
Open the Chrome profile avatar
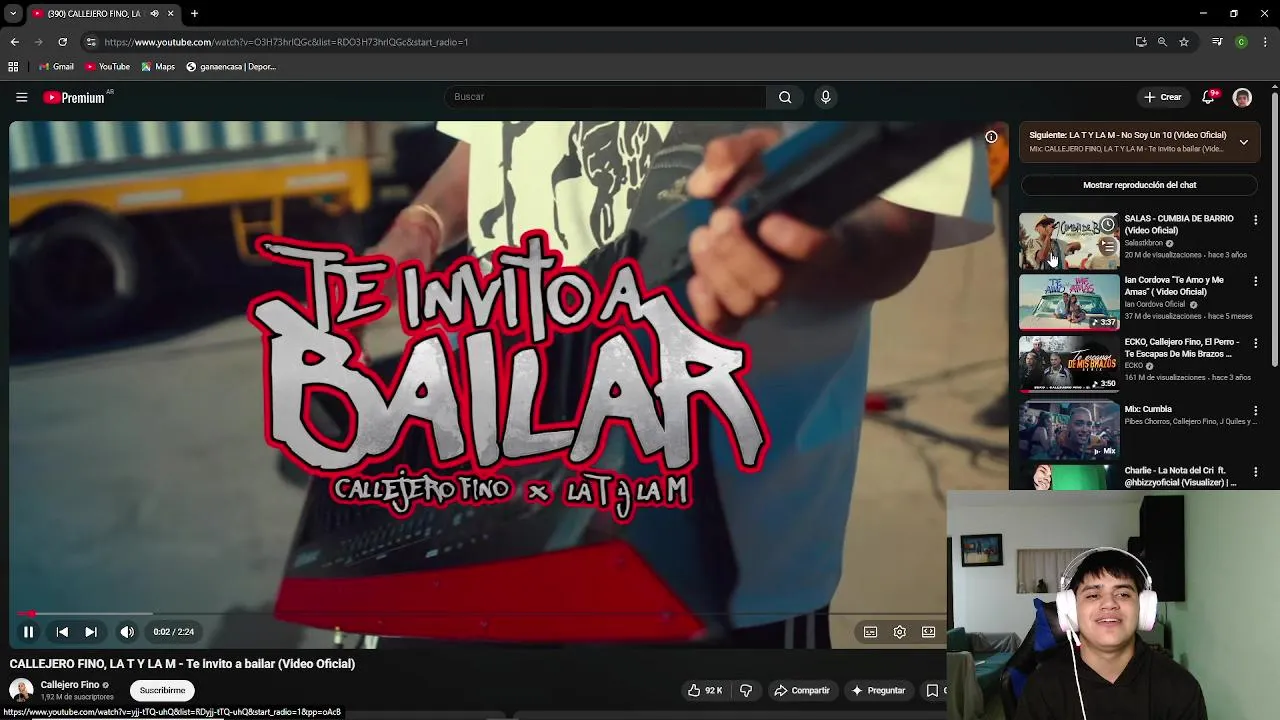point(1241,42)
